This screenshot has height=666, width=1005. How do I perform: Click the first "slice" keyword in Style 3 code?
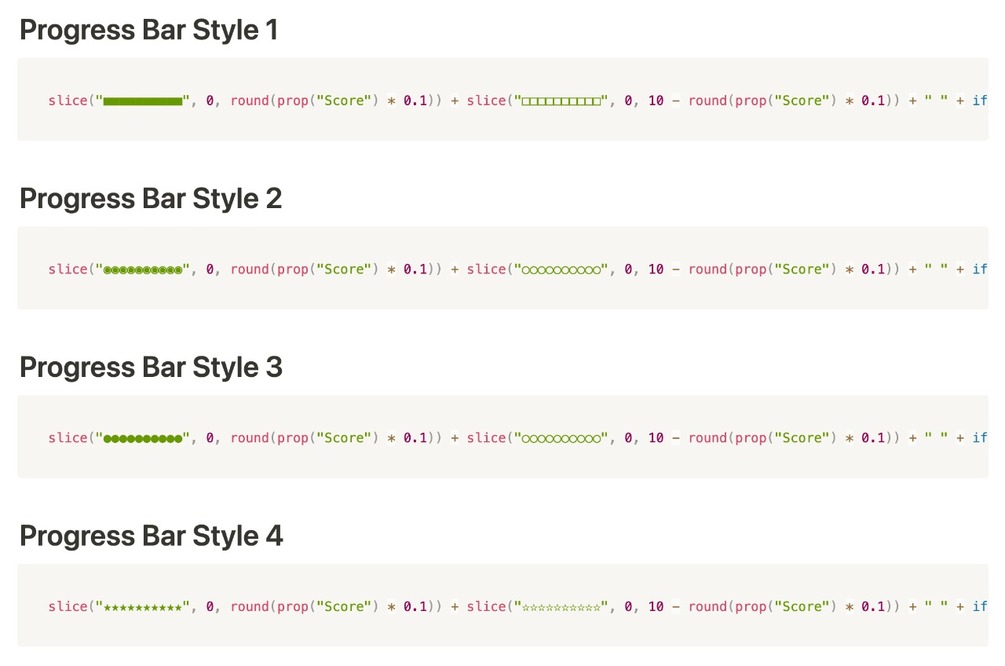(x=67, y=438)
